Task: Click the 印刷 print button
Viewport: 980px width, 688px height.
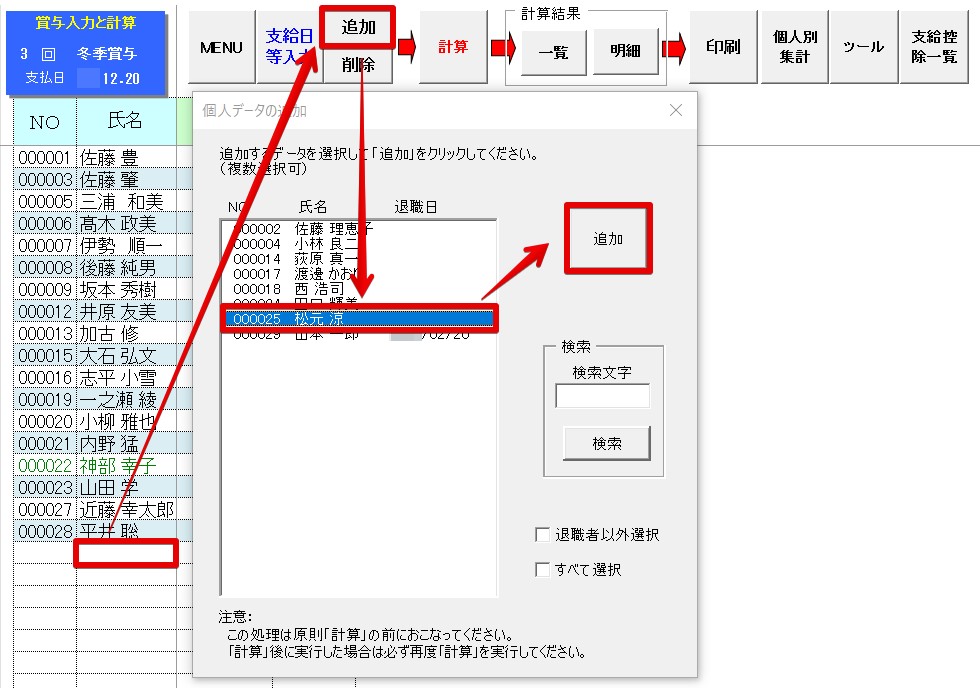Action: [x=722, y=48]
